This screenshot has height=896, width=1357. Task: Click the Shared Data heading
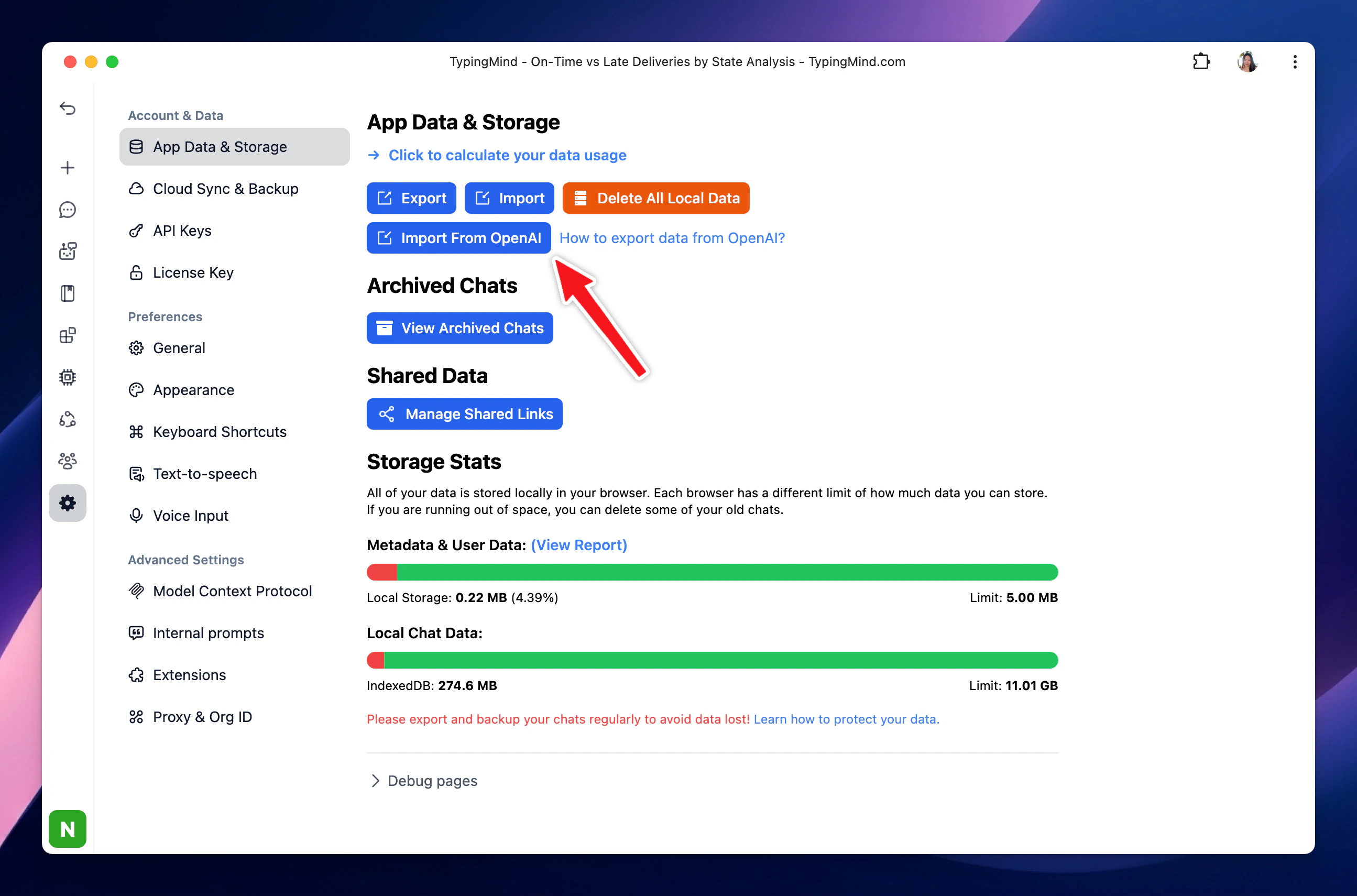[x=427, y=376]
